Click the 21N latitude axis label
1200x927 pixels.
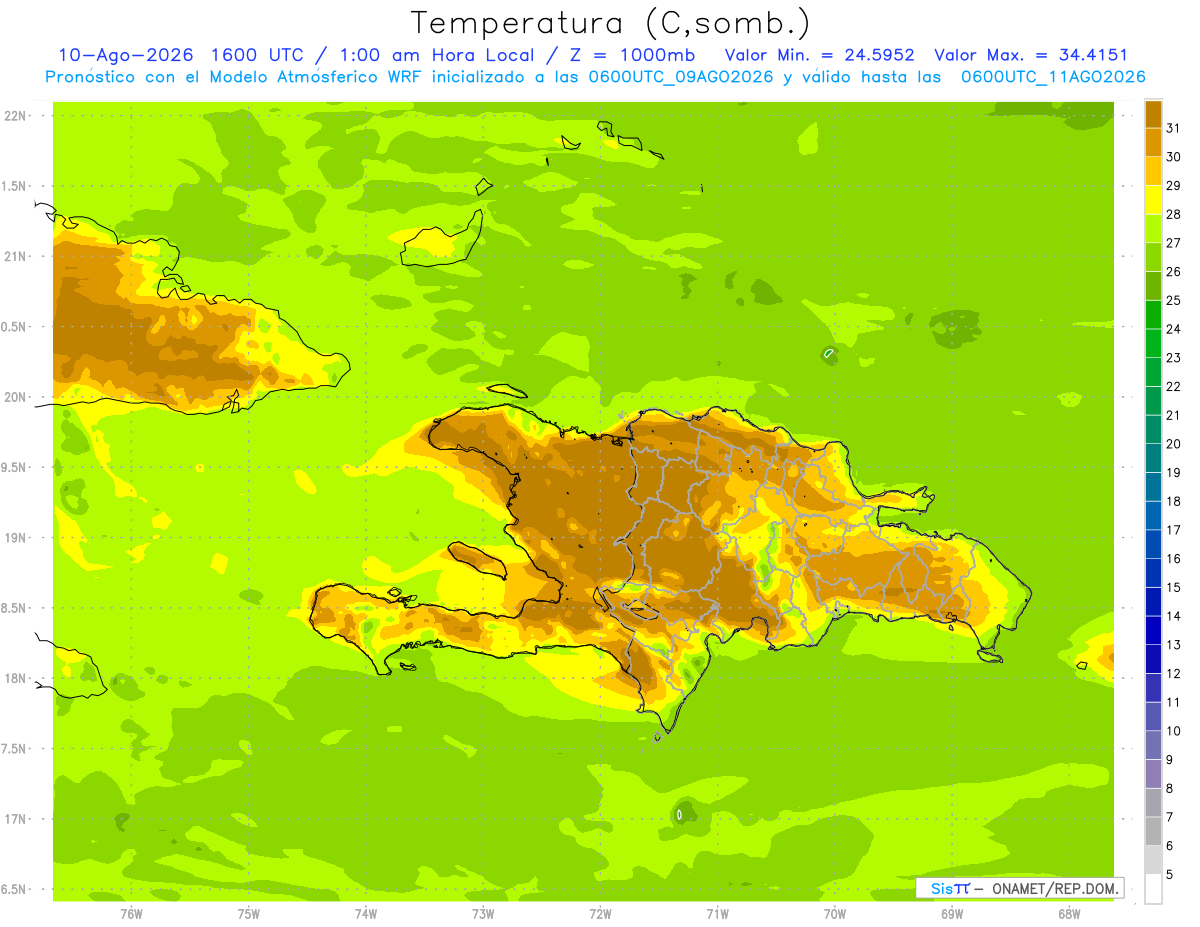(17, 256)
